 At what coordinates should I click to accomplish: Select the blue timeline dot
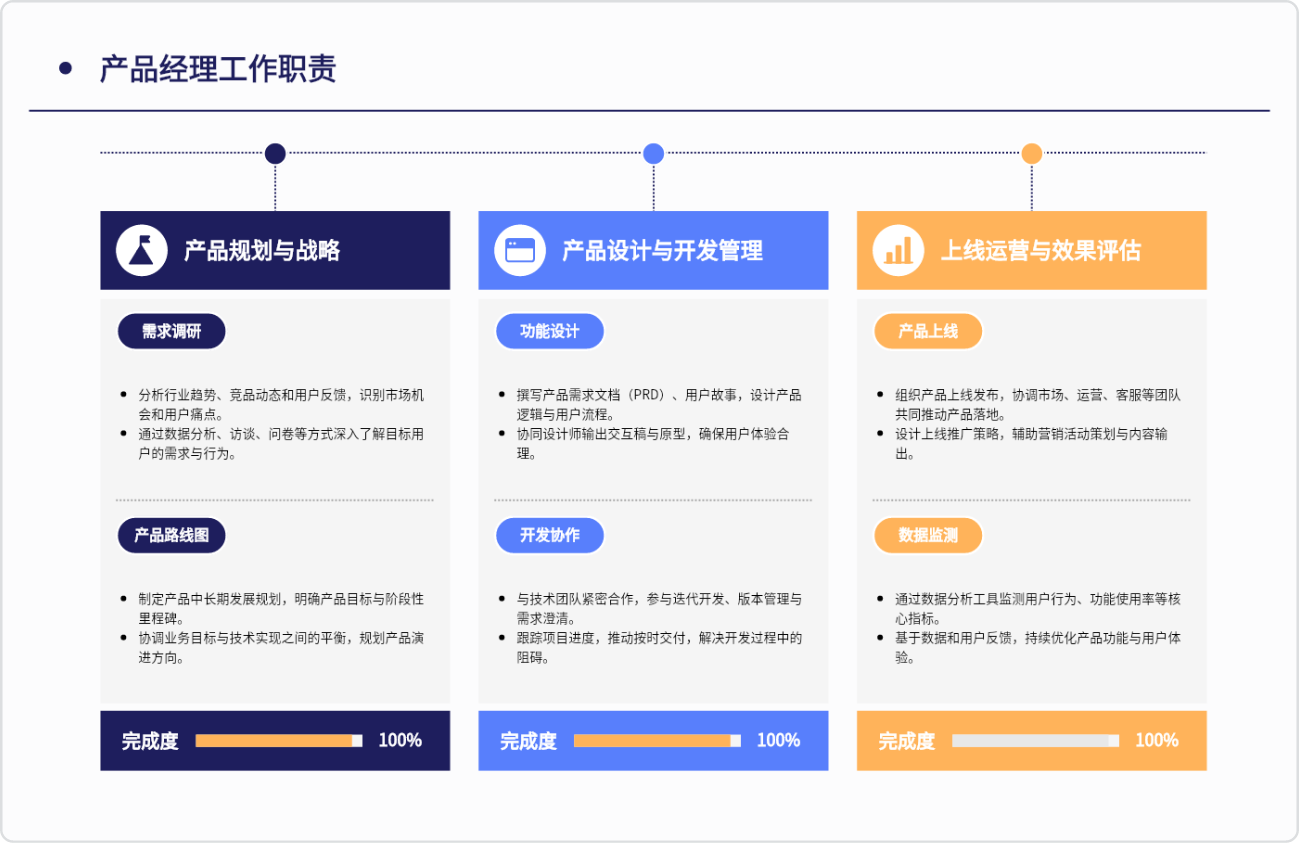pyautogui.click(x=653, y=153)
